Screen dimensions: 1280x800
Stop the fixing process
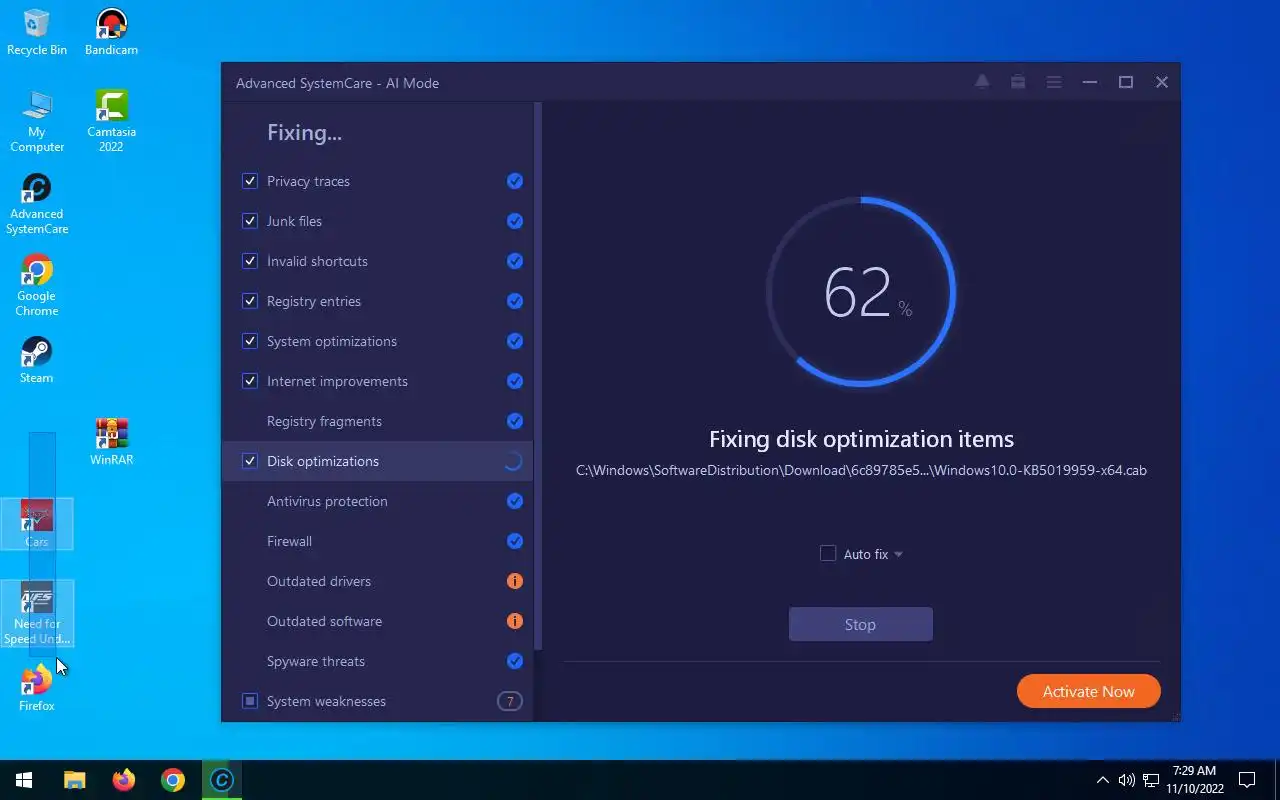coord(860,624)
